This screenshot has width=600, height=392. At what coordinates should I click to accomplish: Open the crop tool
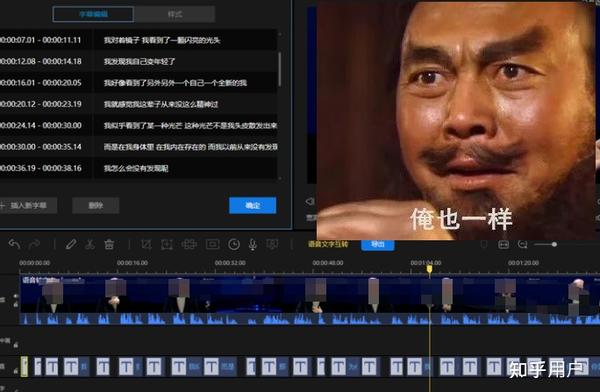point(146,244)
